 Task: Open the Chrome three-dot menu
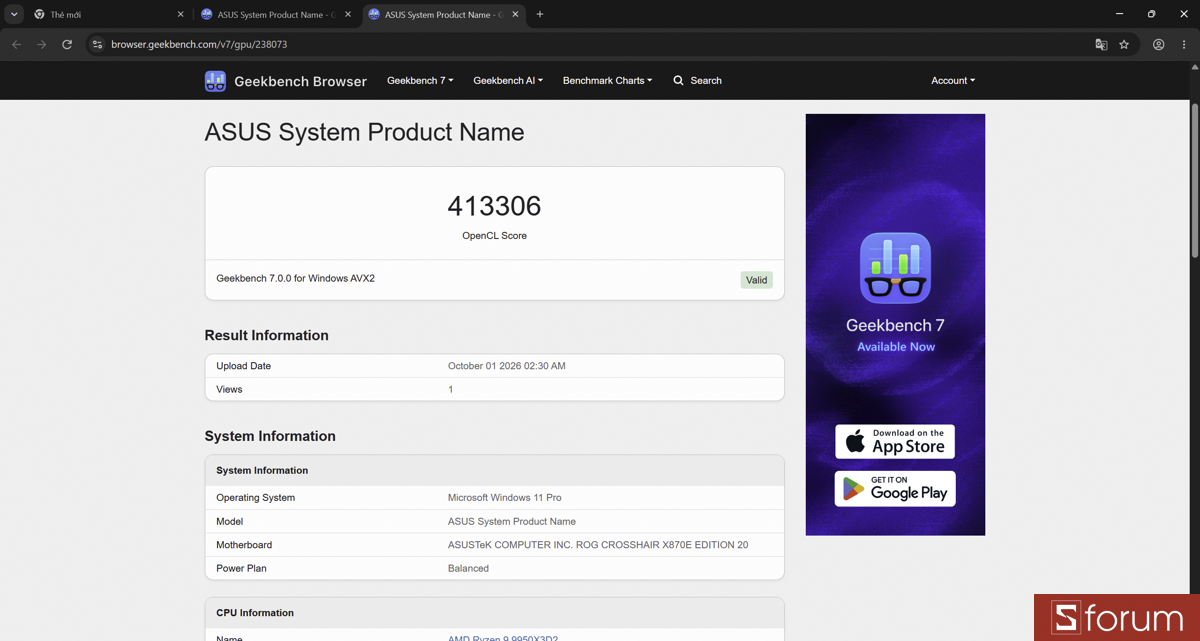pos(1184,44)
